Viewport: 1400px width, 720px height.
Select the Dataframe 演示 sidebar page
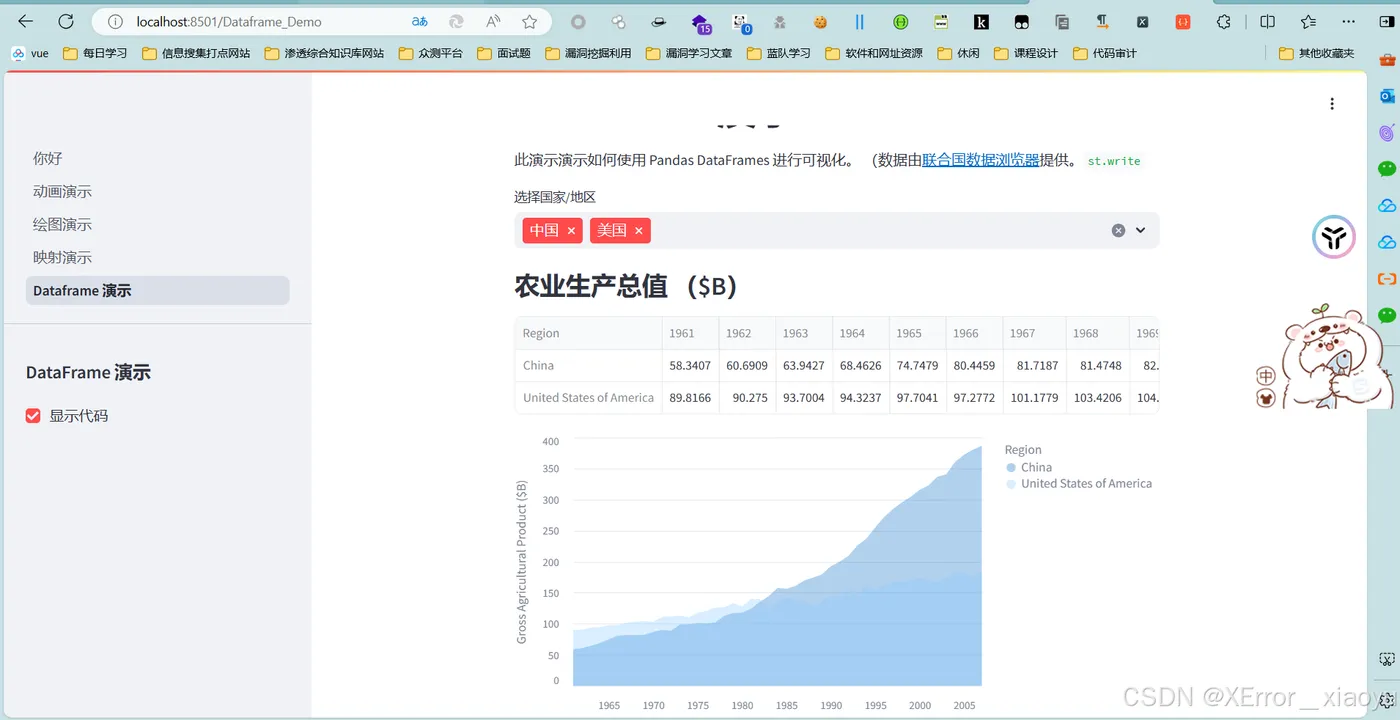point(157,290)
